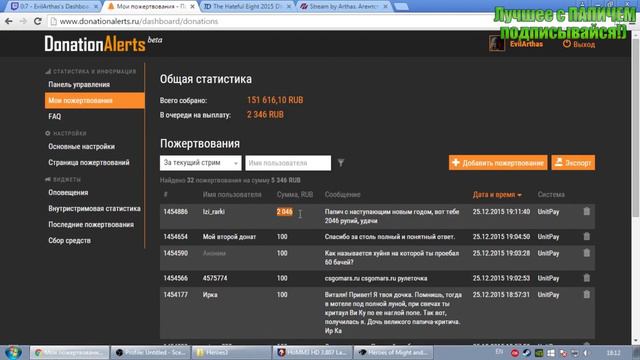Viewport: 640px width, 360px height.
Task: Click the Система column header
Action: (x=551, y=195)
